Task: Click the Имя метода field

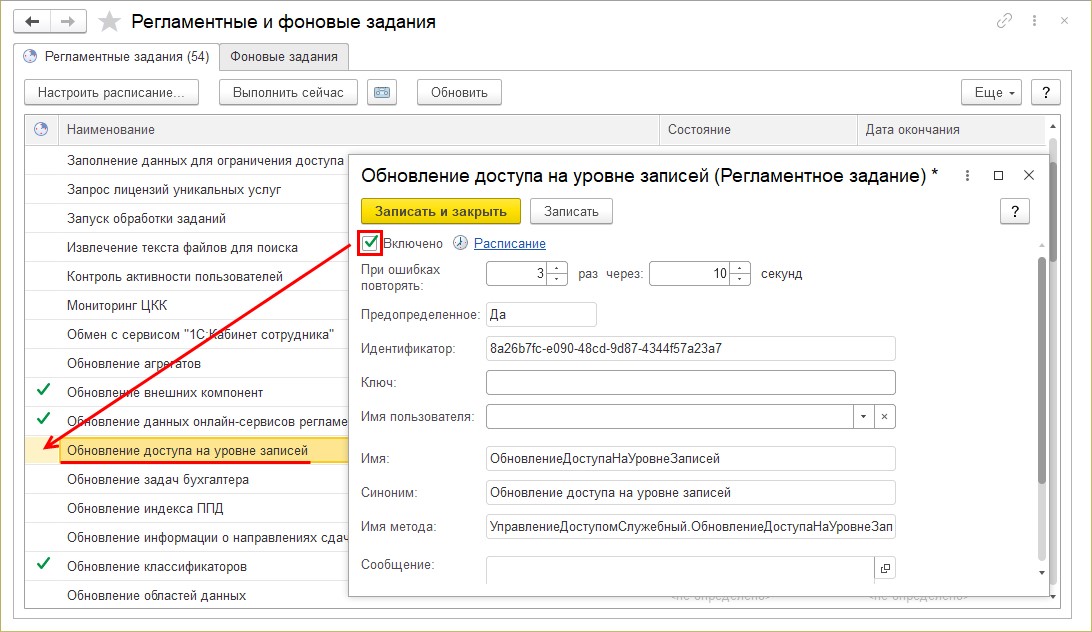Action: 690,527
